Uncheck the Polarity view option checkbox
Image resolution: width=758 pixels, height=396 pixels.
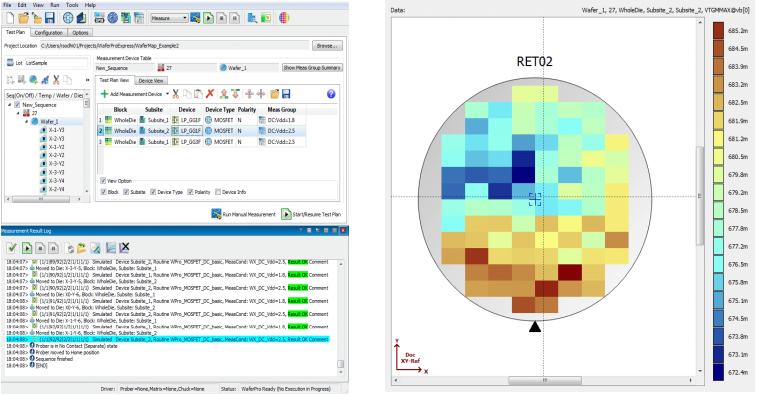click(190, 192)
